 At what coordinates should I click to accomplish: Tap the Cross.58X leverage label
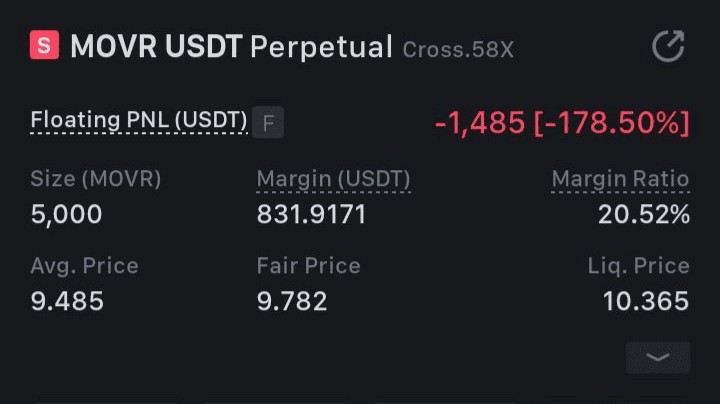pyautogui.click(x=458, y=50)
